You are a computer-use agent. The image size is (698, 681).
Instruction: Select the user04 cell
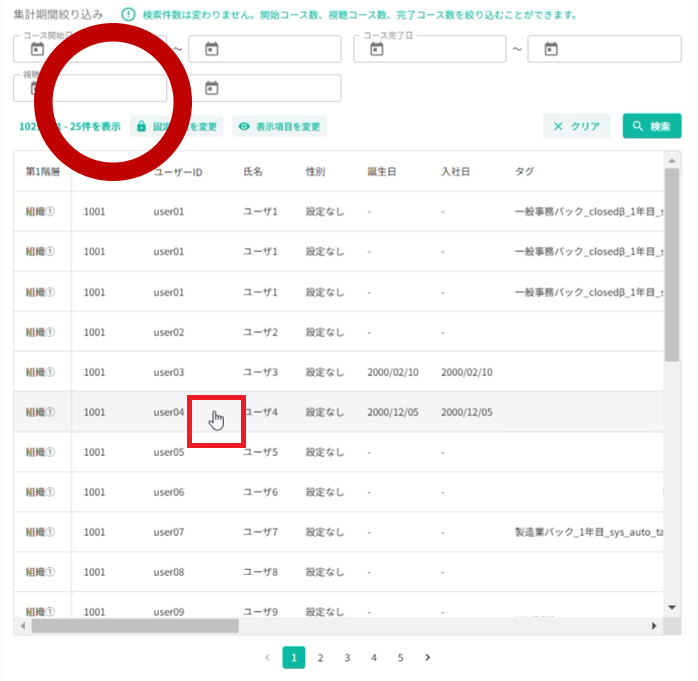169,413
